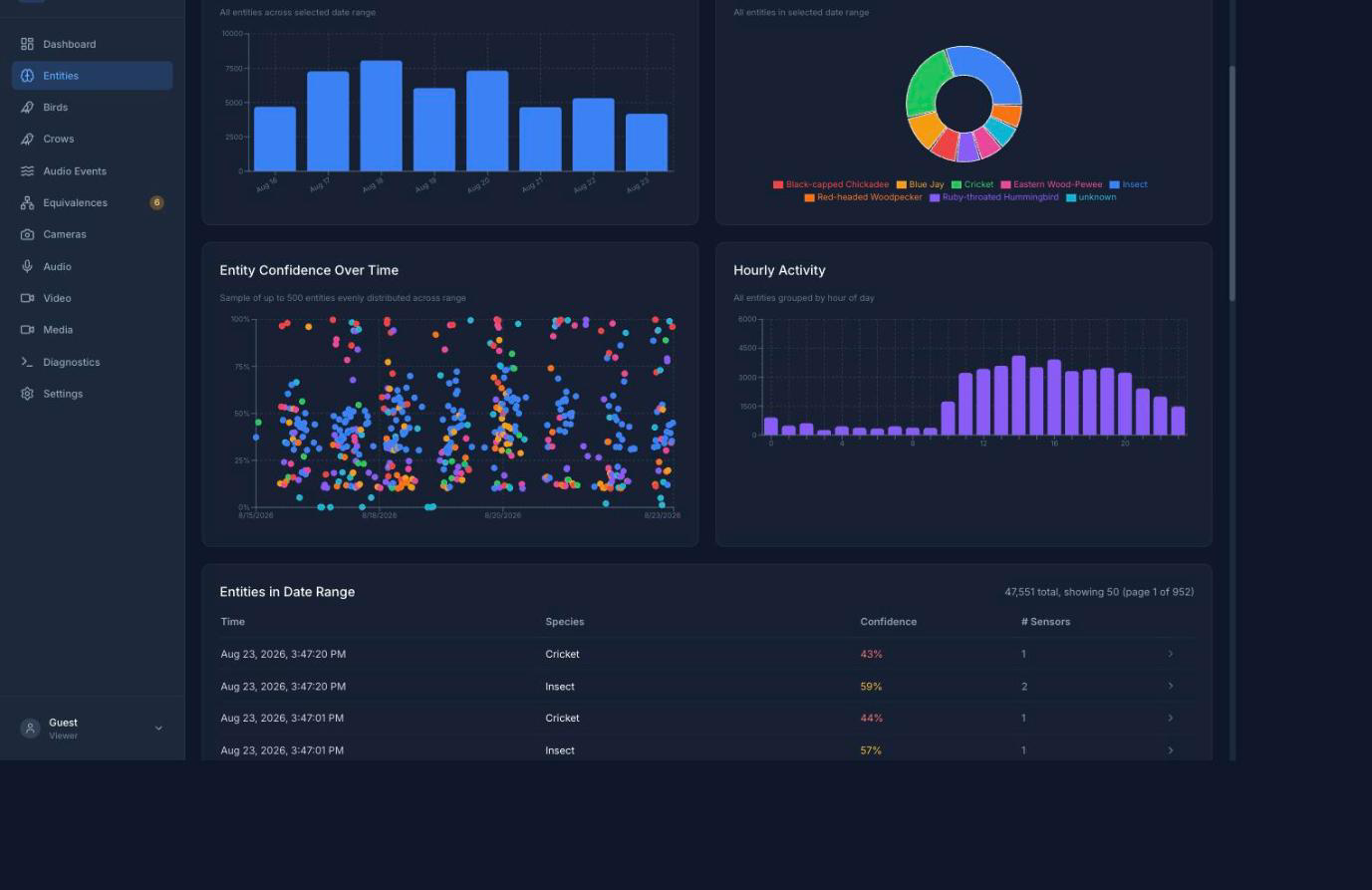1372x890 pixels.
Task: Go to the Birds page
Action: [92, 108]
